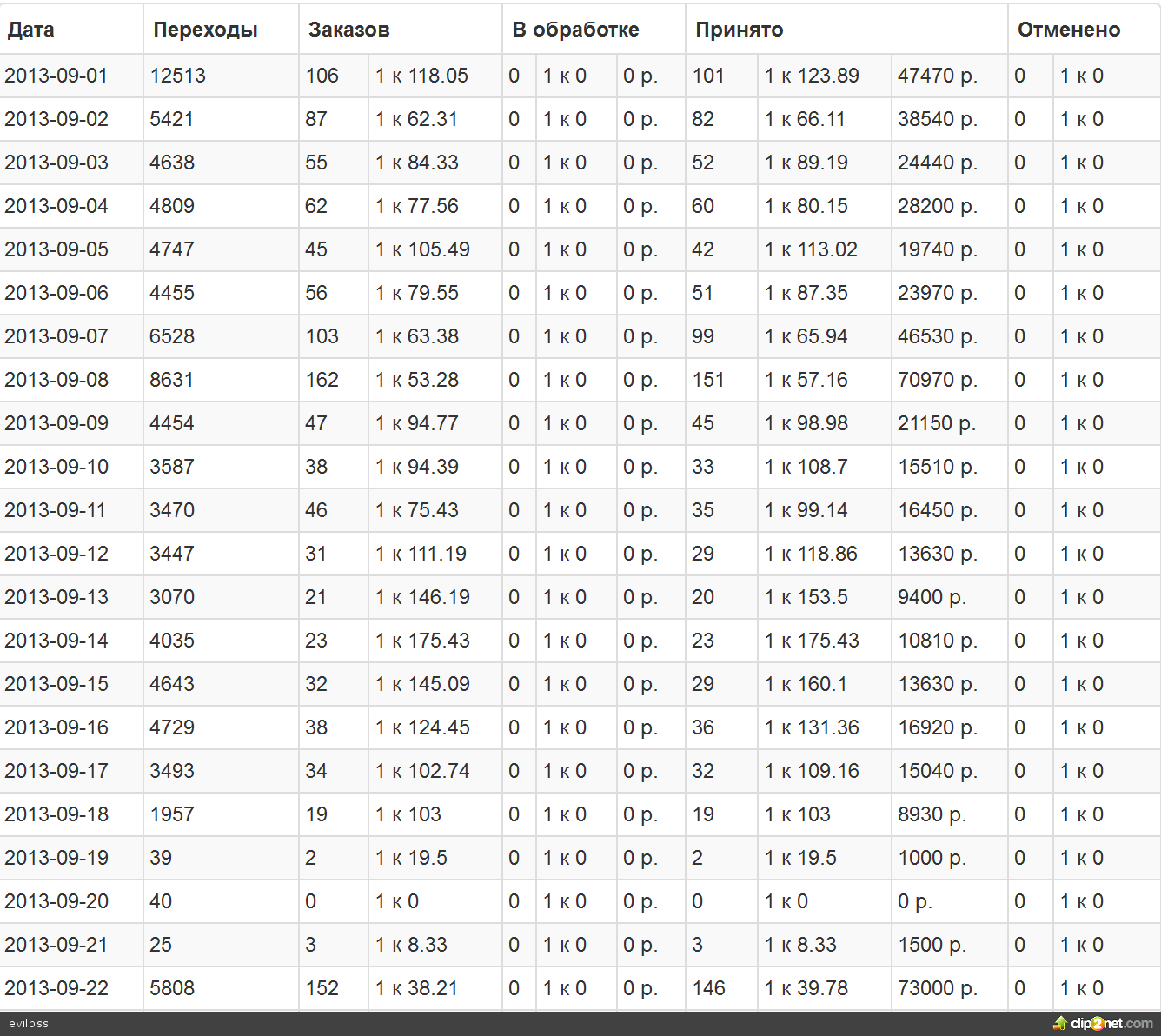1161x1036 pixels.
Task: Open the clip2net.com link in footer
Action: [1111, 1023]
